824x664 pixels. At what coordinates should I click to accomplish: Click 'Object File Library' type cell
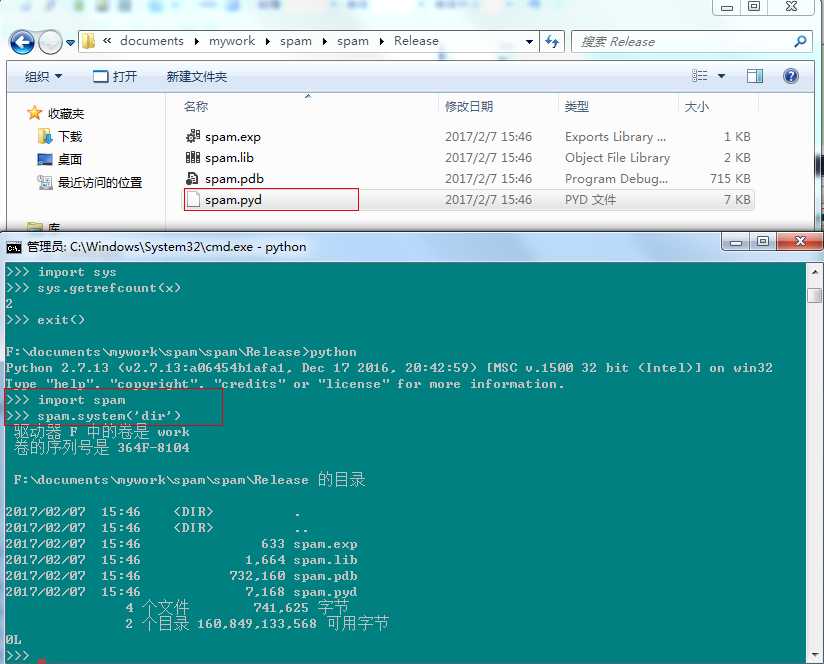coord(617,158)
